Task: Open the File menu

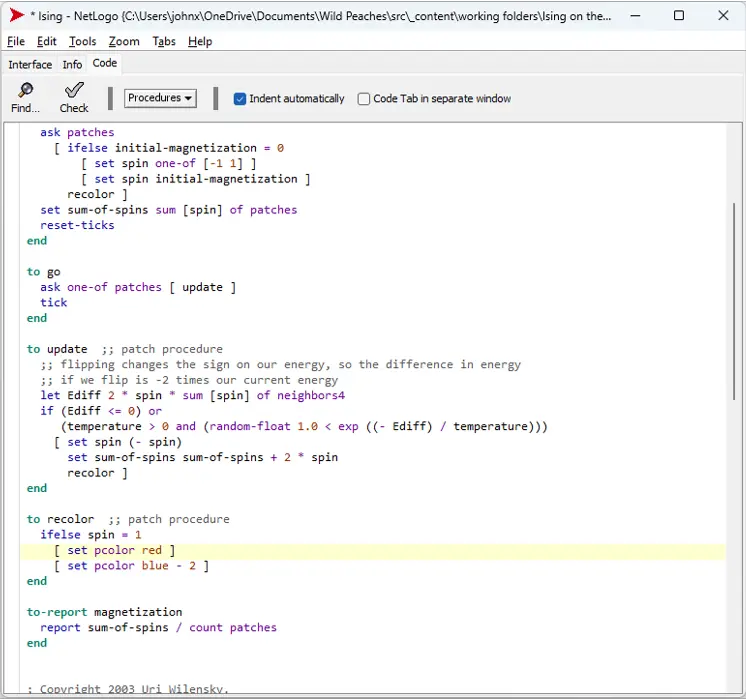Action: [x=16, y=41]
